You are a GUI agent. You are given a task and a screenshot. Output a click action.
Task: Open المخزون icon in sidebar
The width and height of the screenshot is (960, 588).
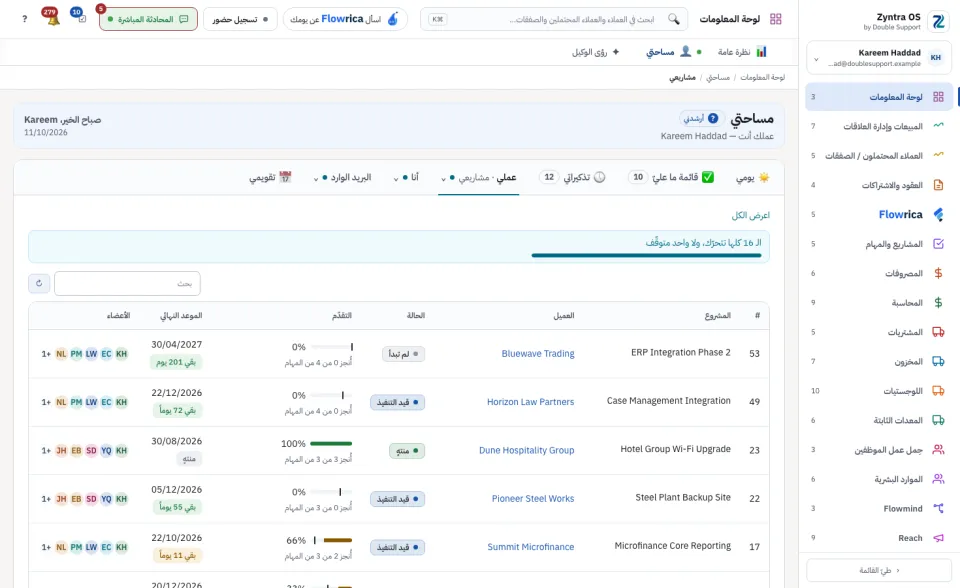pyautogui.click(x=938, y=361)
